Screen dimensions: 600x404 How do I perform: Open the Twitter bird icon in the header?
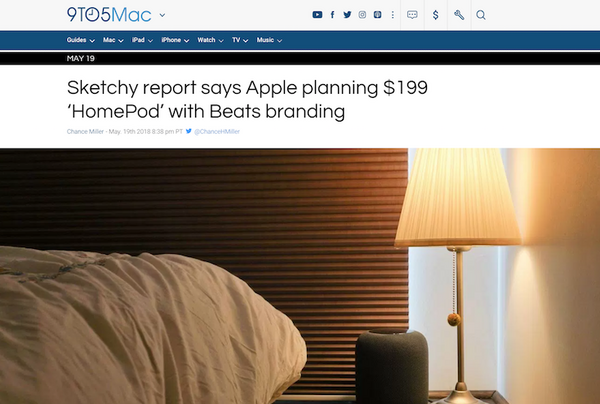(x=347, y=15)
